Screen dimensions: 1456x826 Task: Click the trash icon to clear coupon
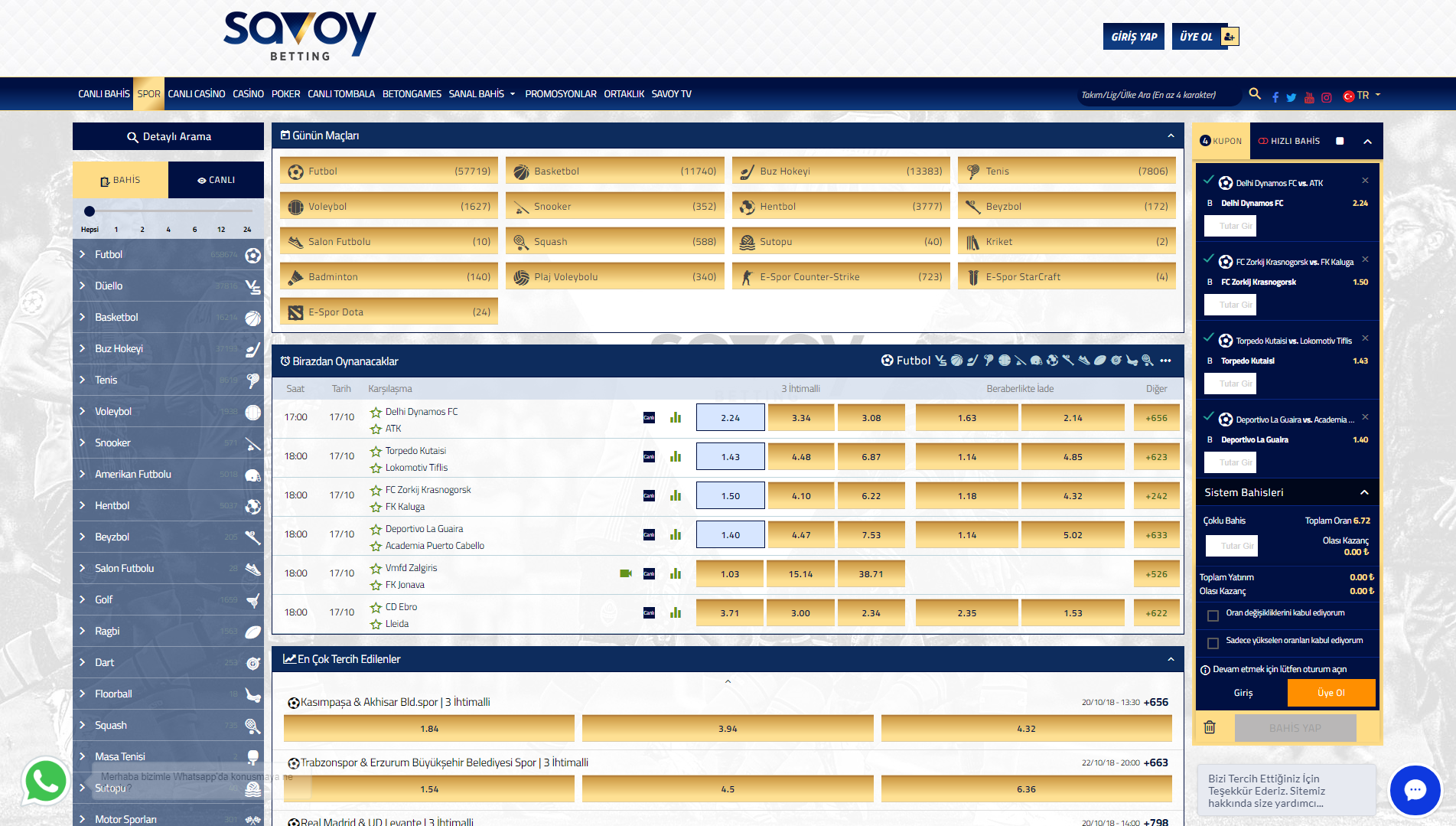(x=1210, y=727)
